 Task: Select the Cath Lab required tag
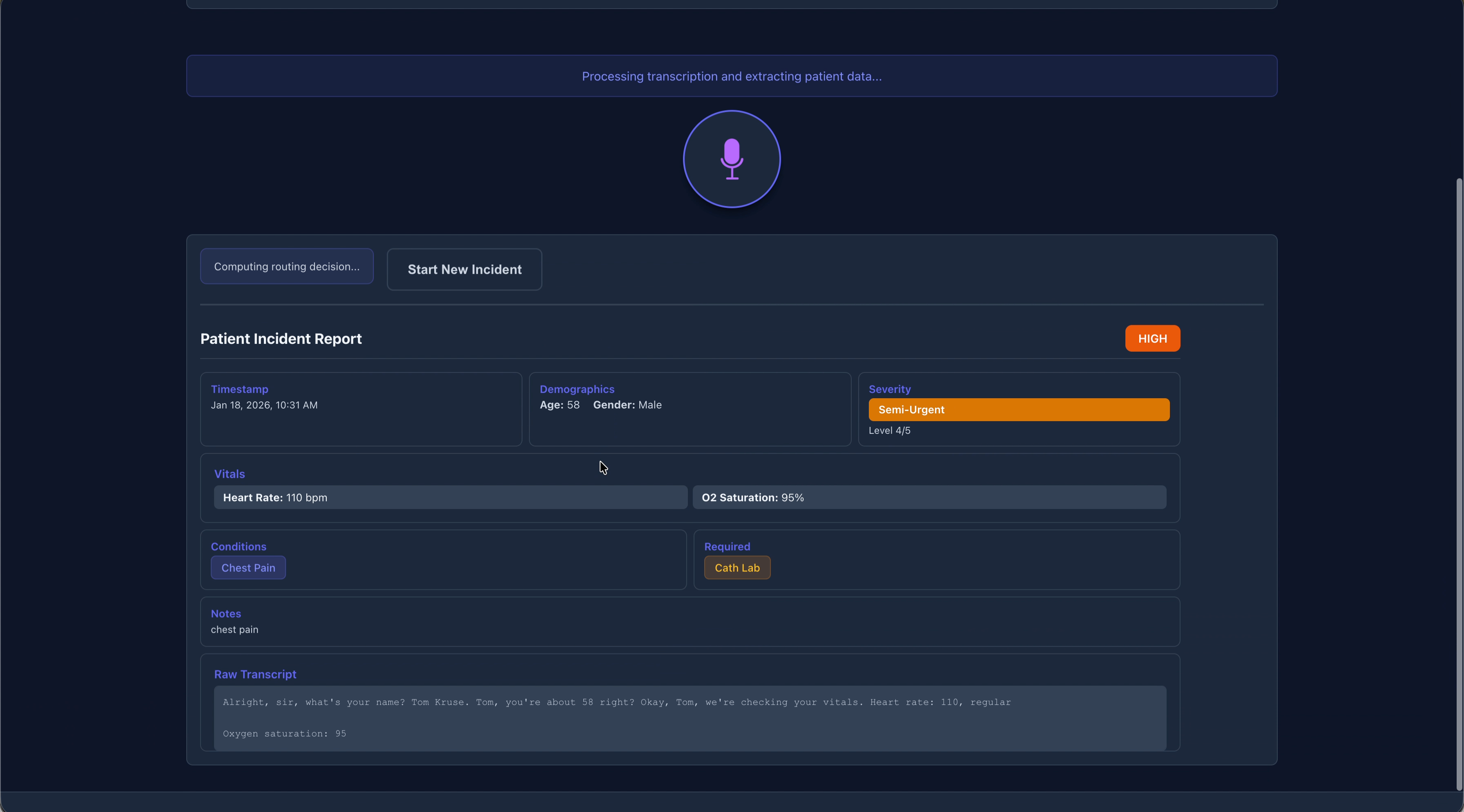736,568
